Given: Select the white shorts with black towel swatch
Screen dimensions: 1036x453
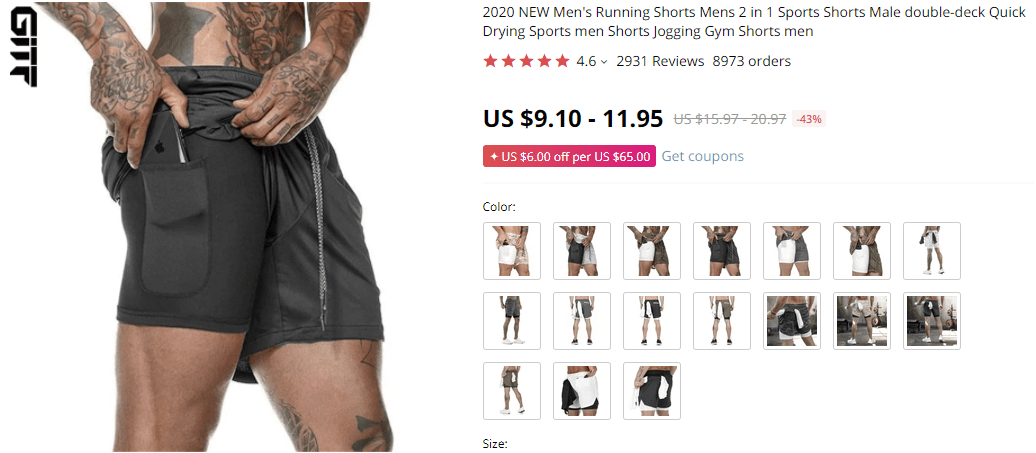Looking at the screenshot, I should pyautogui.click(x=582, y=391).
